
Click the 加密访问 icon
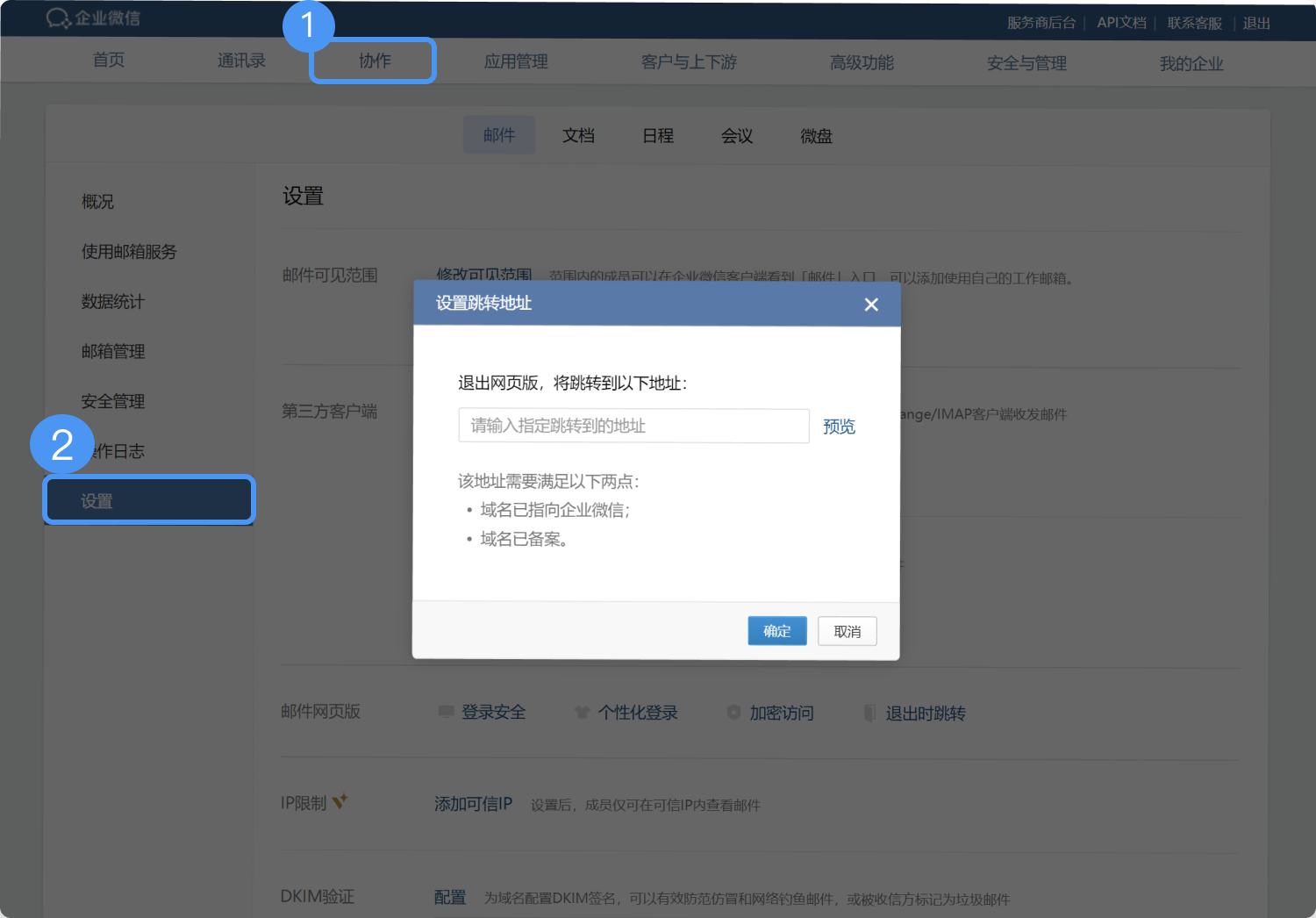click(733, 713)
